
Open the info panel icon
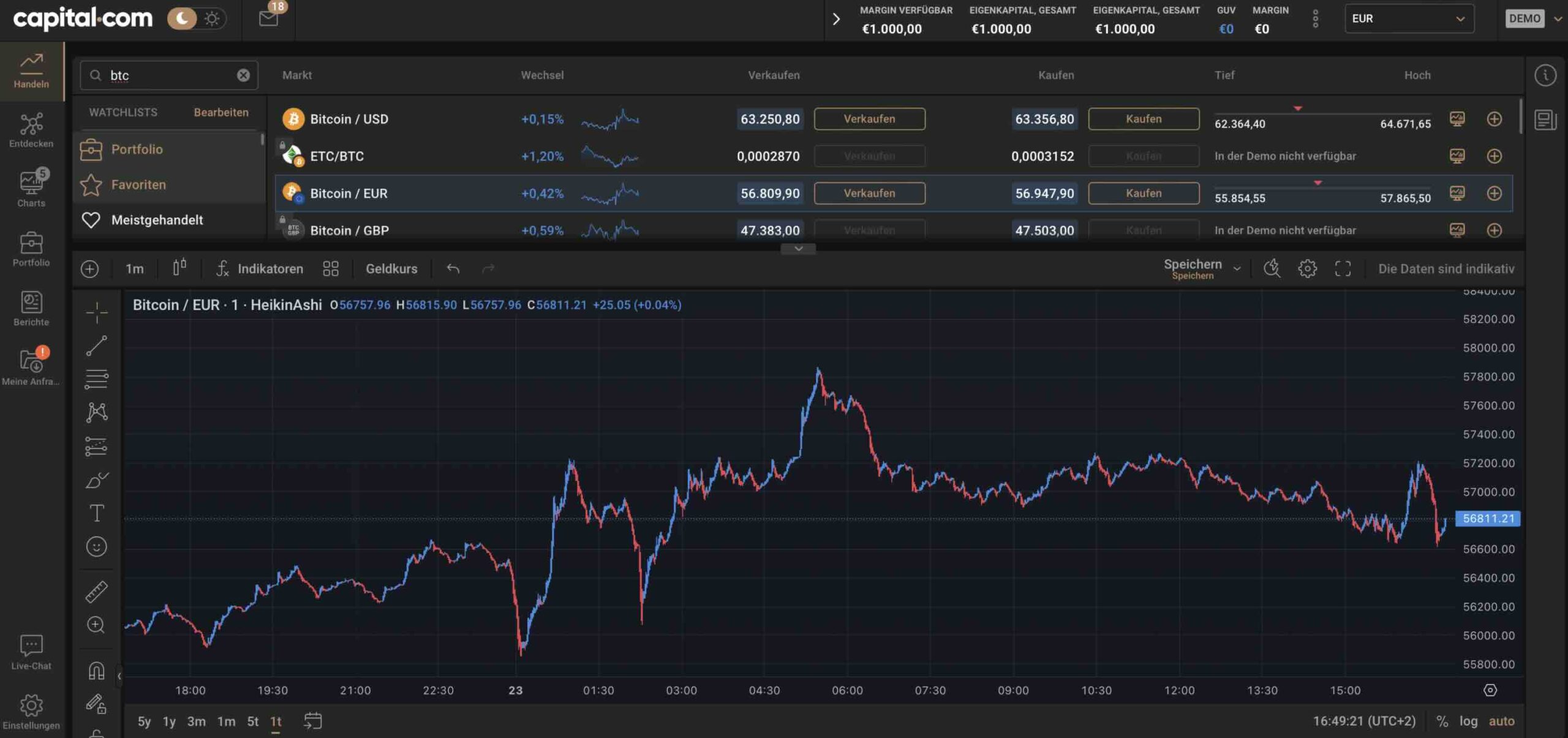[1545, 75]
